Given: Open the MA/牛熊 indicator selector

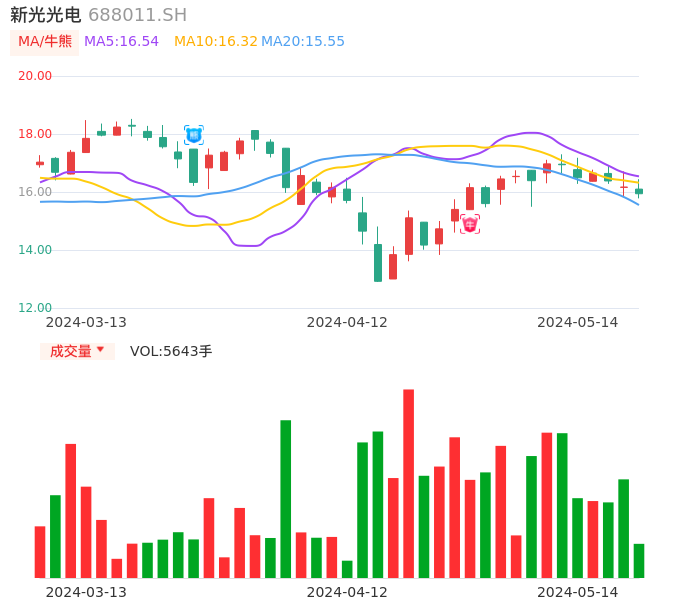Looking at the screenshot, I should tap(45, 42).
